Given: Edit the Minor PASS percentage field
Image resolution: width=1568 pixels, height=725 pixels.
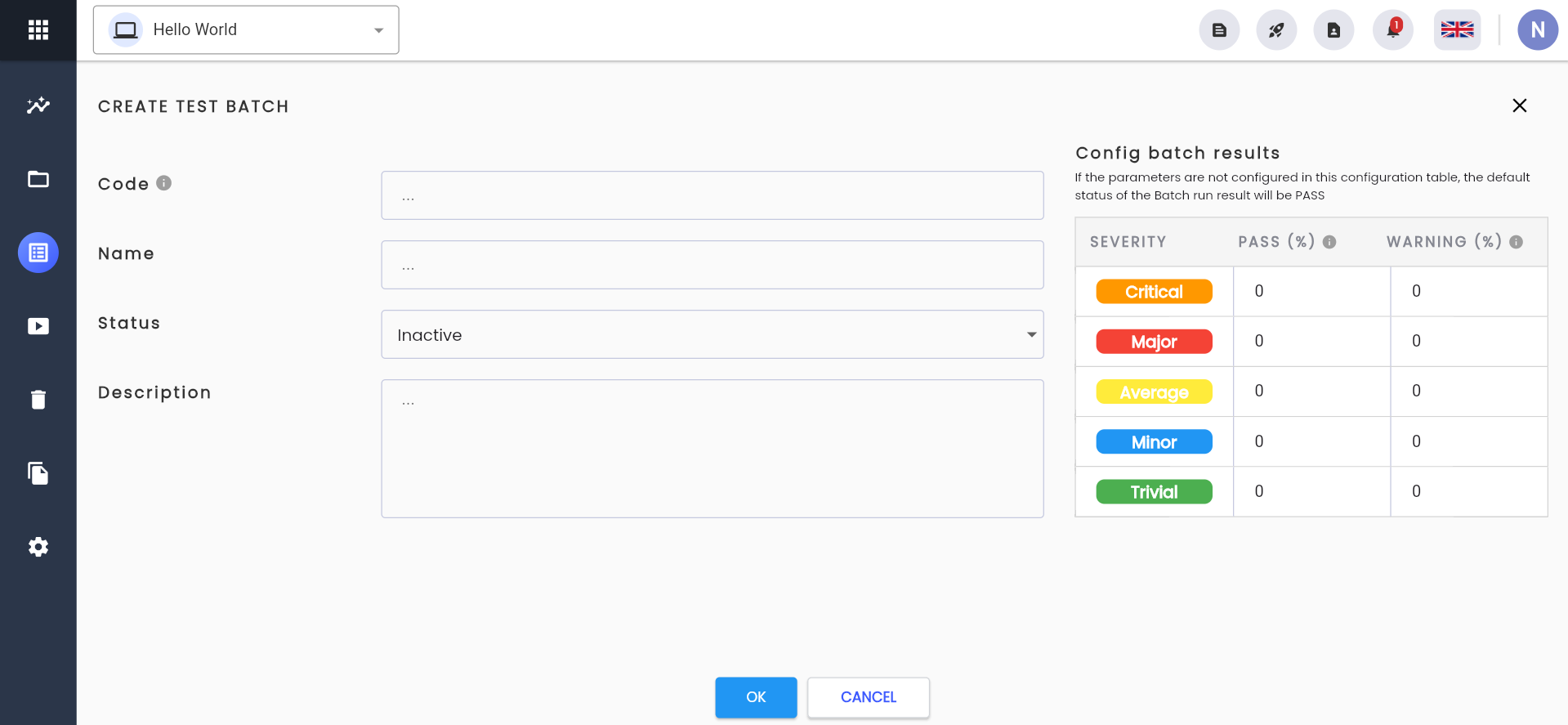Looking at the screenshot, I should tap(1311, 441).
